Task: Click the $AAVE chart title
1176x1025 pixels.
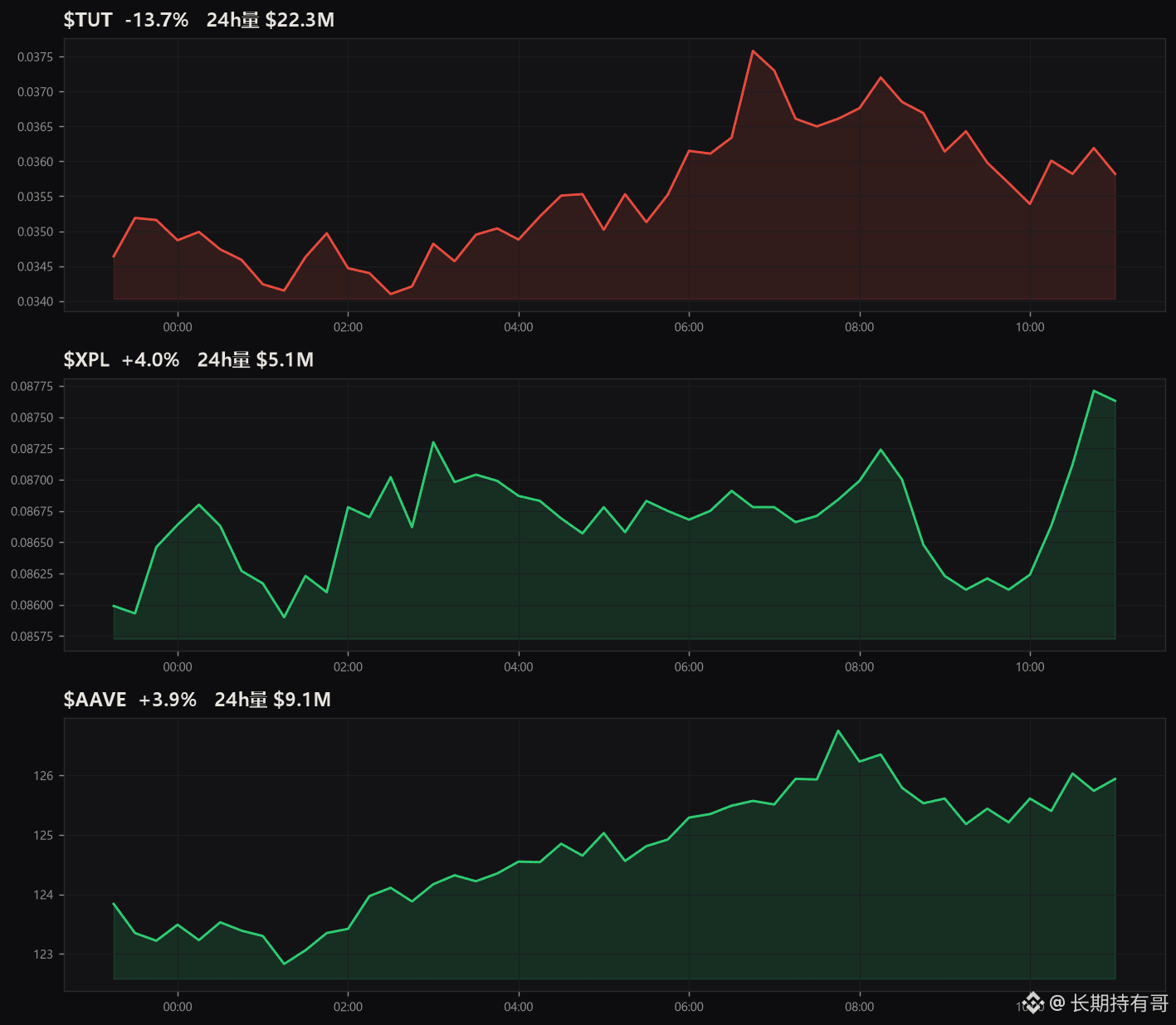Action: [x=95, y=700]
